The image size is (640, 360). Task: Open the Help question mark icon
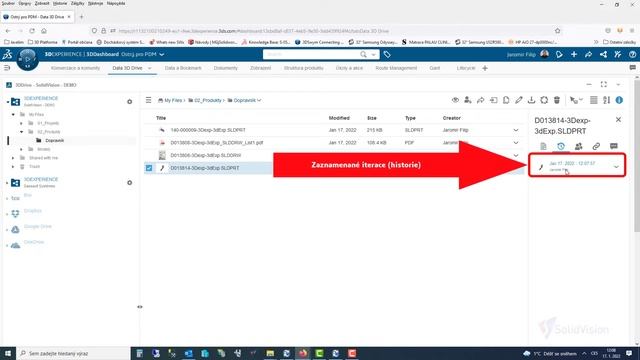pos(632,54)
